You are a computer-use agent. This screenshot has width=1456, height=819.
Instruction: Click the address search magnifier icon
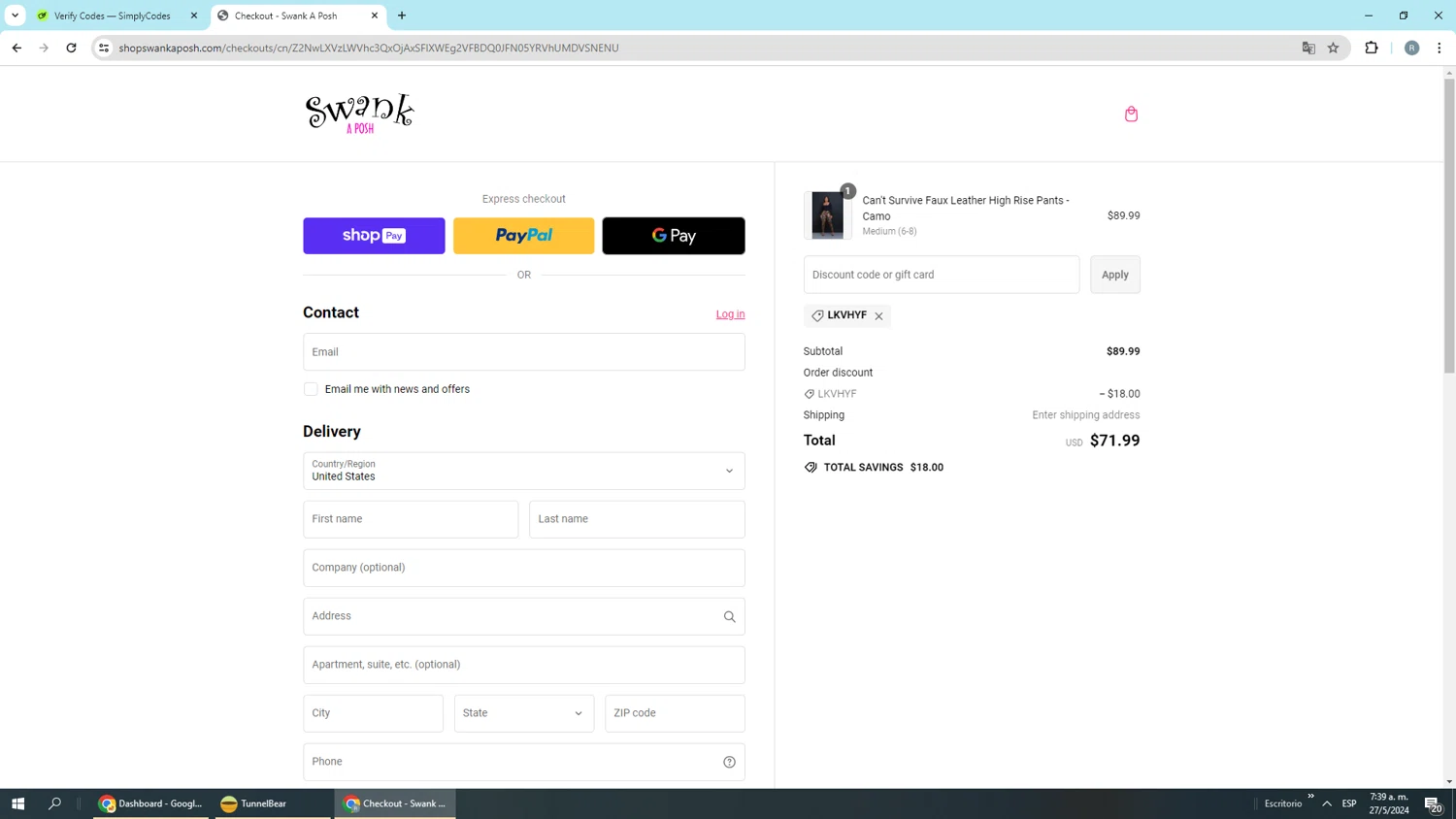click(729, 616)
